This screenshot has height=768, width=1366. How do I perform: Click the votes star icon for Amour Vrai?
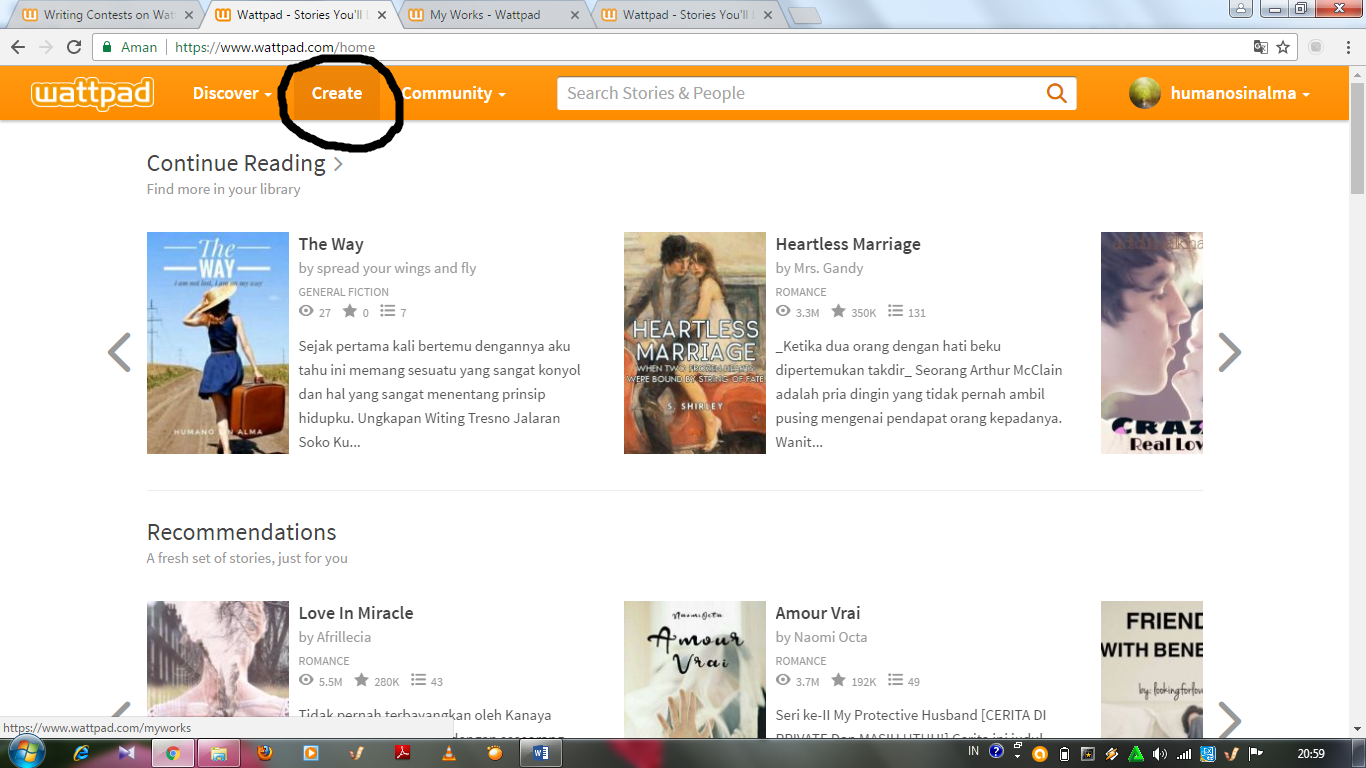pos(838,680)
